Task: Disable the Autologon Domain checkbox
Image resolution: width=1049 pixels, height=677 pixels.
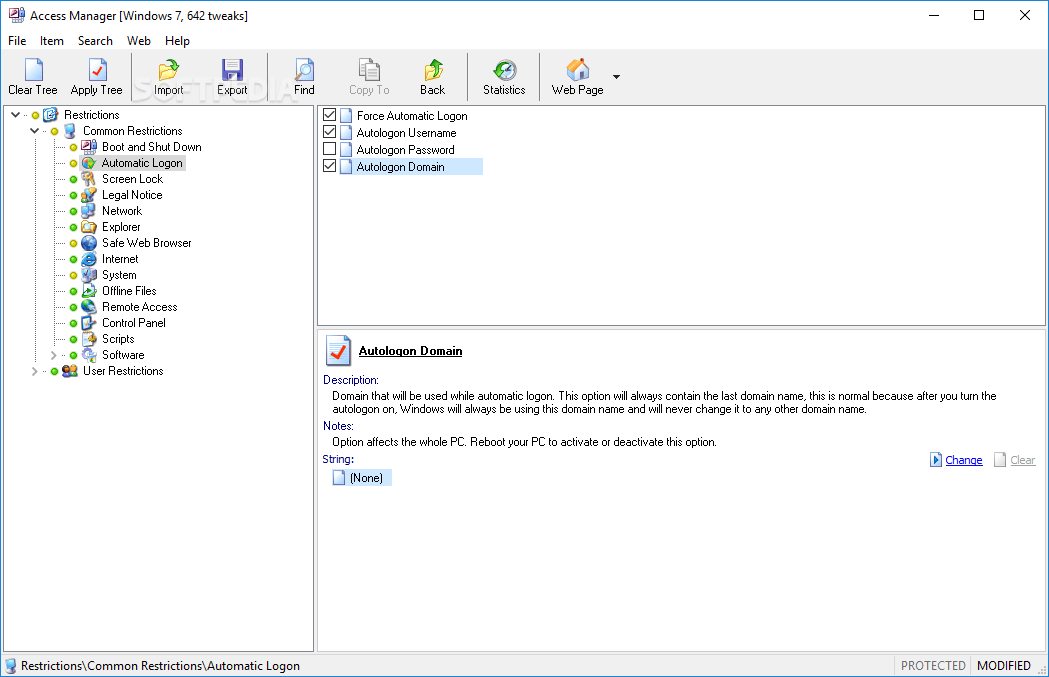Action: click(x=329, y=166)
